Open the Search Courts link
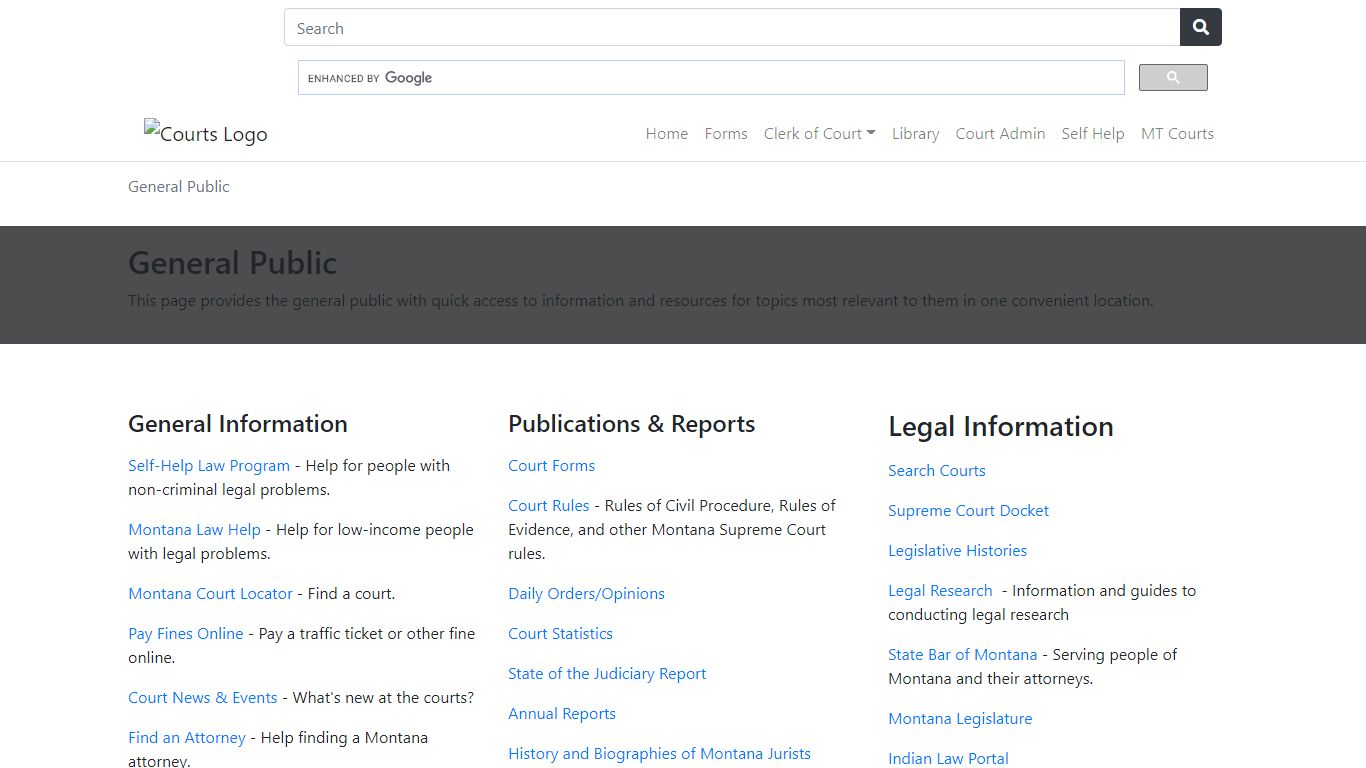1366x768 pixels. point(937,471)
